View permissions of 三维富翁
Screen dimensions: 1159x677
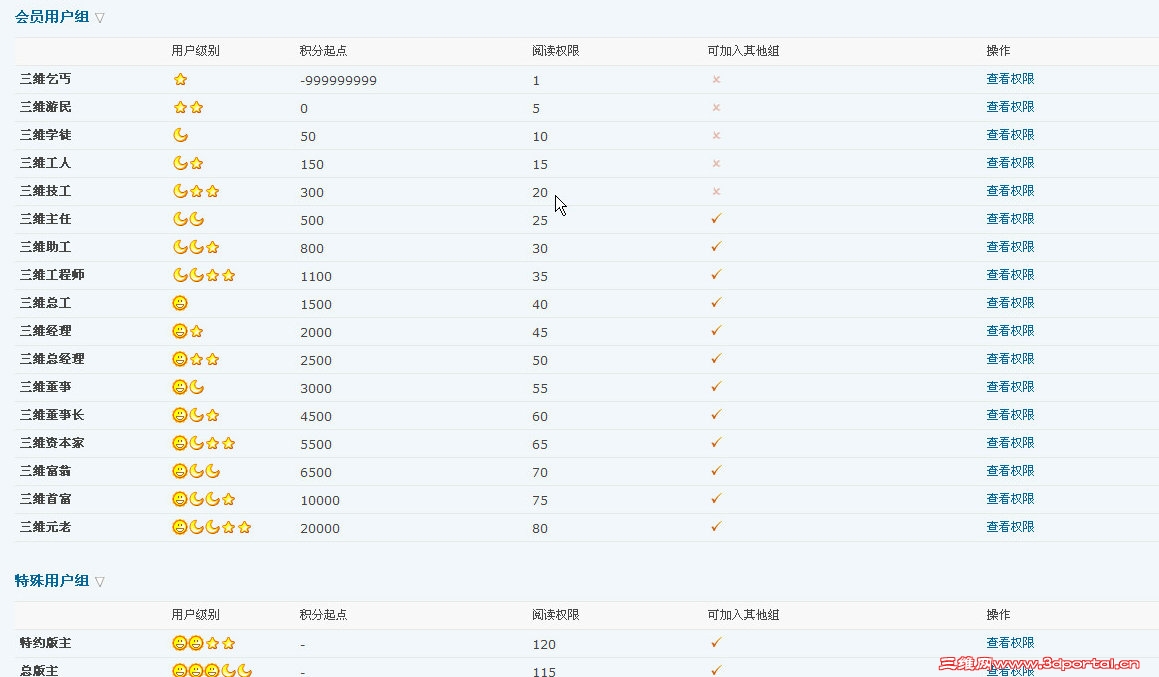pos(1010,472)
